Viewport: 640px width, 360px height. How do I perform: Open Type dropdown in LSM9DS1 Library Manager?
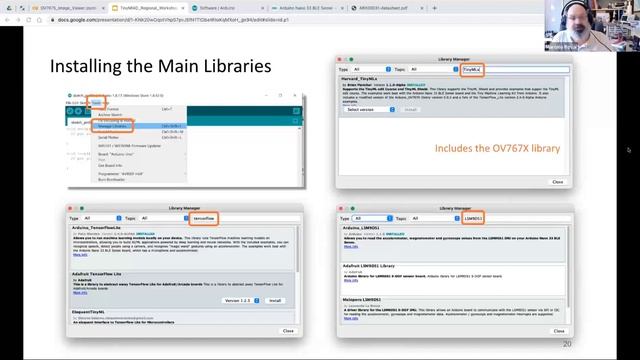[373, 218]
